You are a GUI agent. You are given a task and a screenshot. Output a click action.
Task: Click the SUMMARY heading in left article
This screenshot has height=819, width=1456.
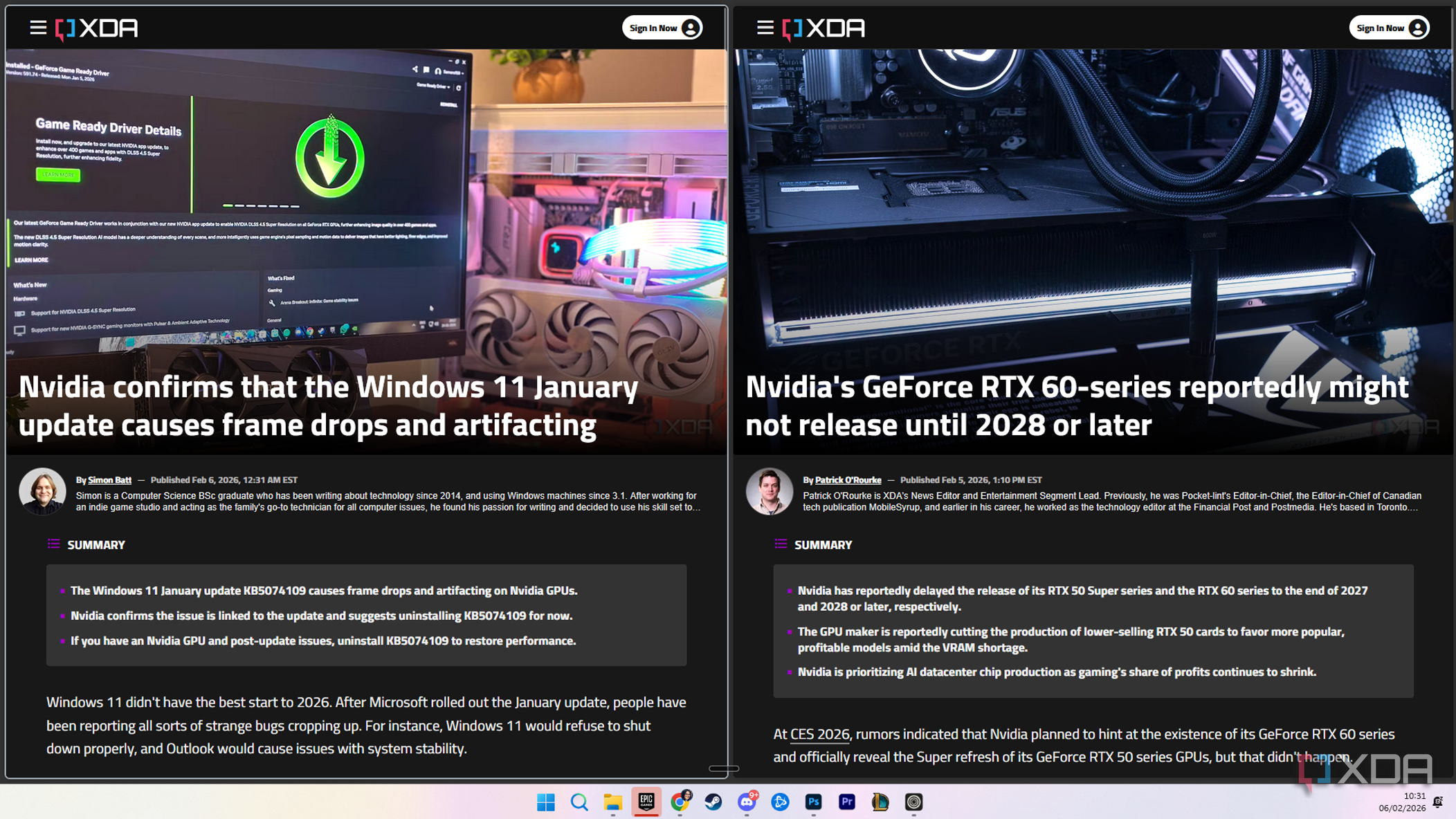(96, 545)
